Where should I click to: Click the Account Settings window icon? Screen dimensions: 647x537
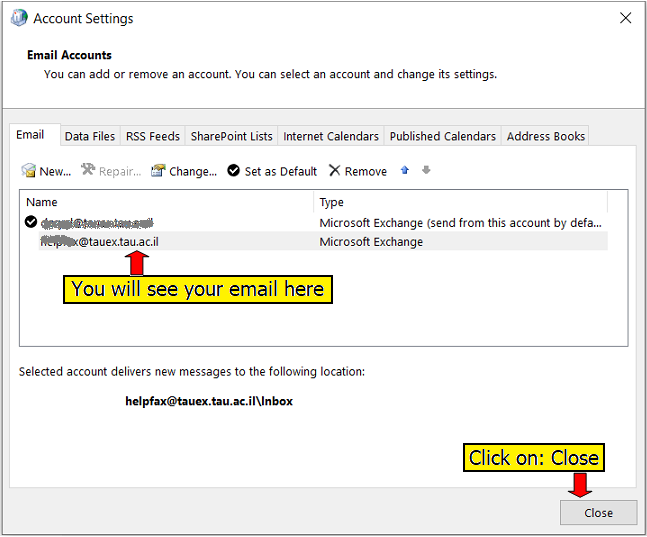19,18
